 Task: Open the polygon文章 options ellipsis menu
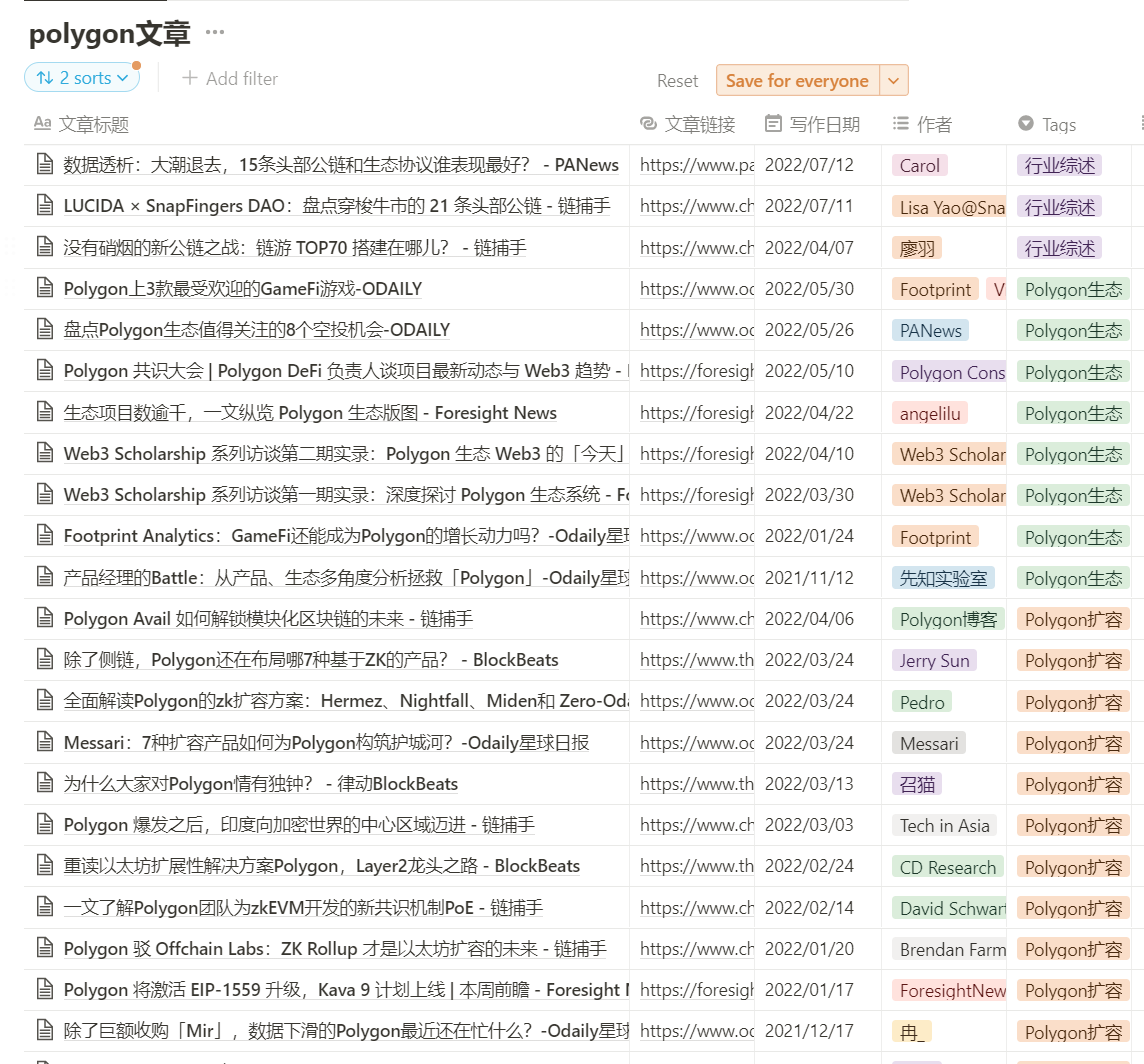[x=214, y=32]
